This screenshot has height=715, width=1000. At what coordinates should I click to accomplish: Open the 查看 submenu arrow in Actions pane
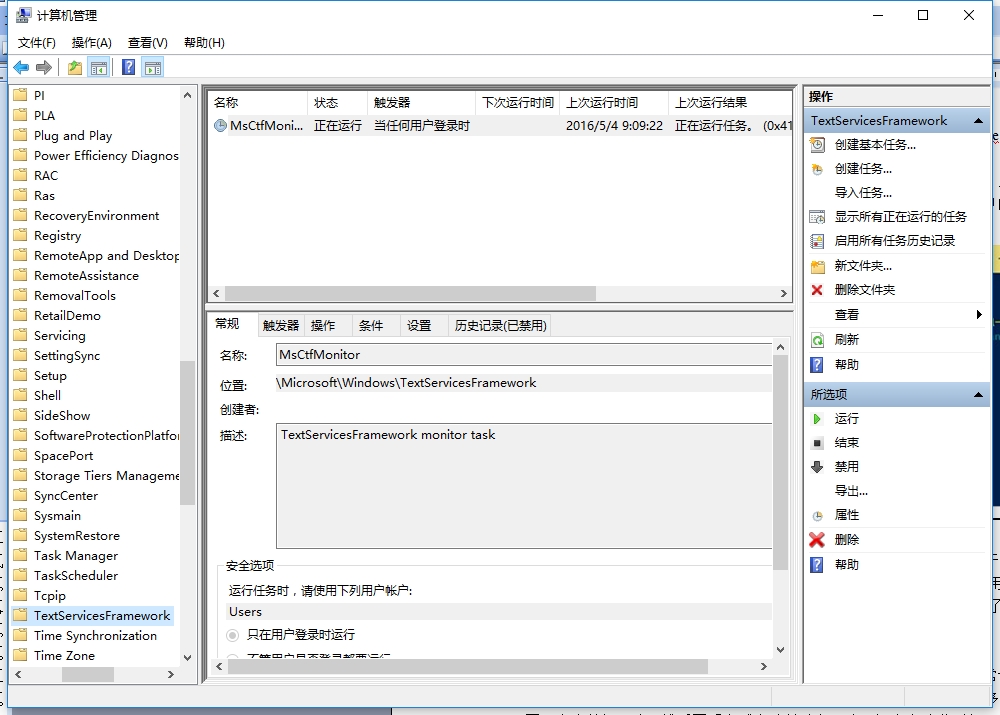pyautogui.click(x=981, y=314)
